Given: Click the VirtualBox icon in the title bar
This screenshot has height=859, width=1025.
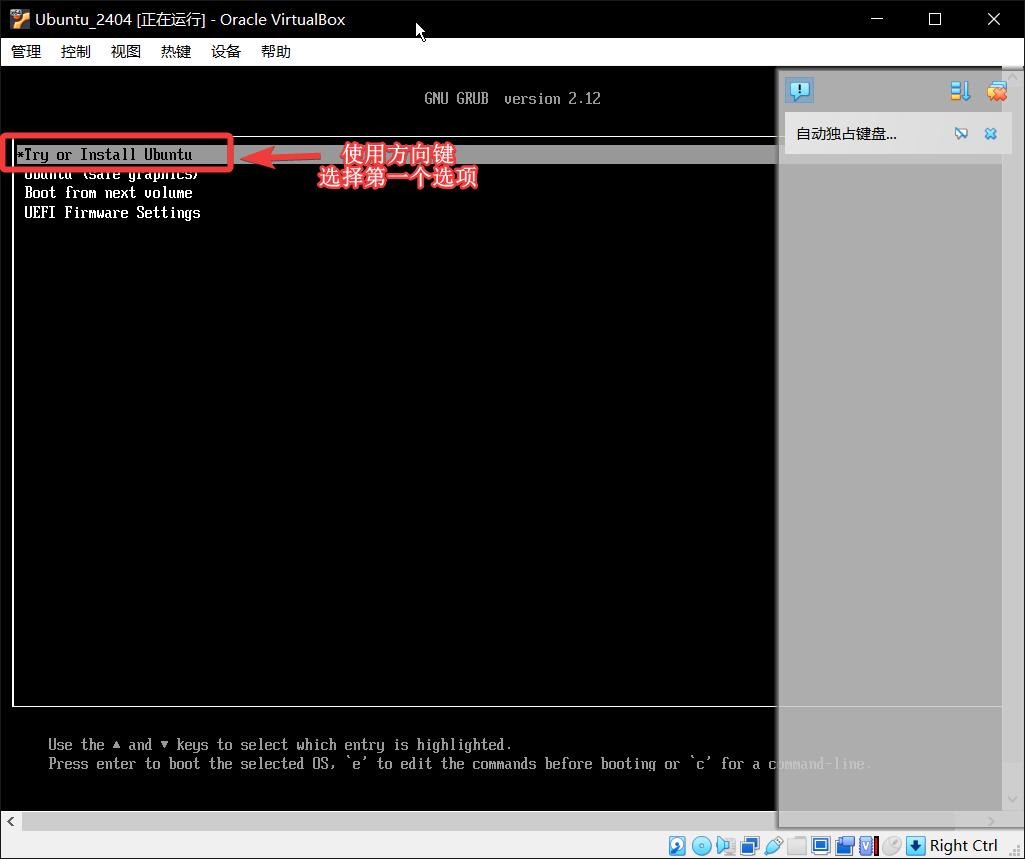Looking at the screenshot, I should click(20, 20).
